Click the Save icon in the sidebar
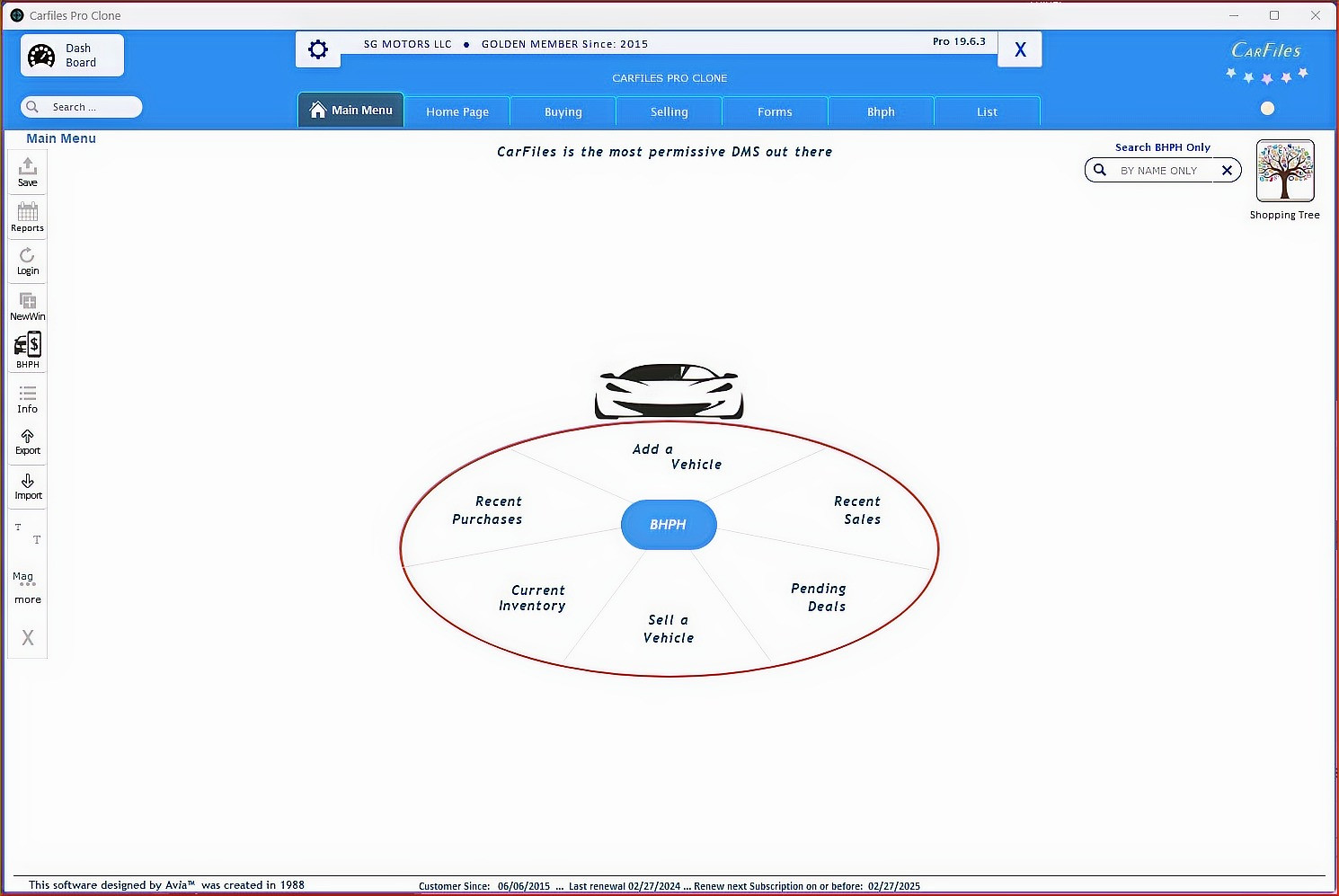 click(27, 171)
